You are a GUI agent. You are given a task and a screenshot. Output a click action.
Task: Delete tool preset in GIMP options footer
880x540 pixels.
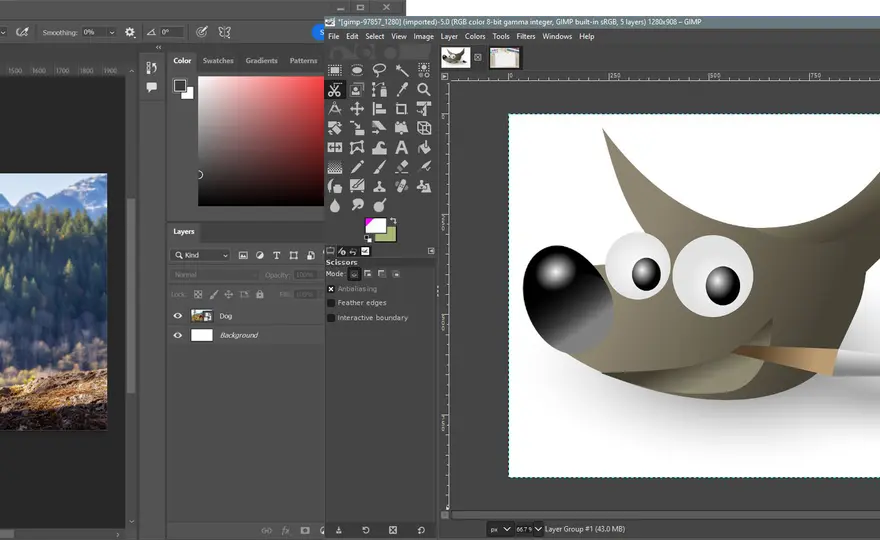(393, 530)
